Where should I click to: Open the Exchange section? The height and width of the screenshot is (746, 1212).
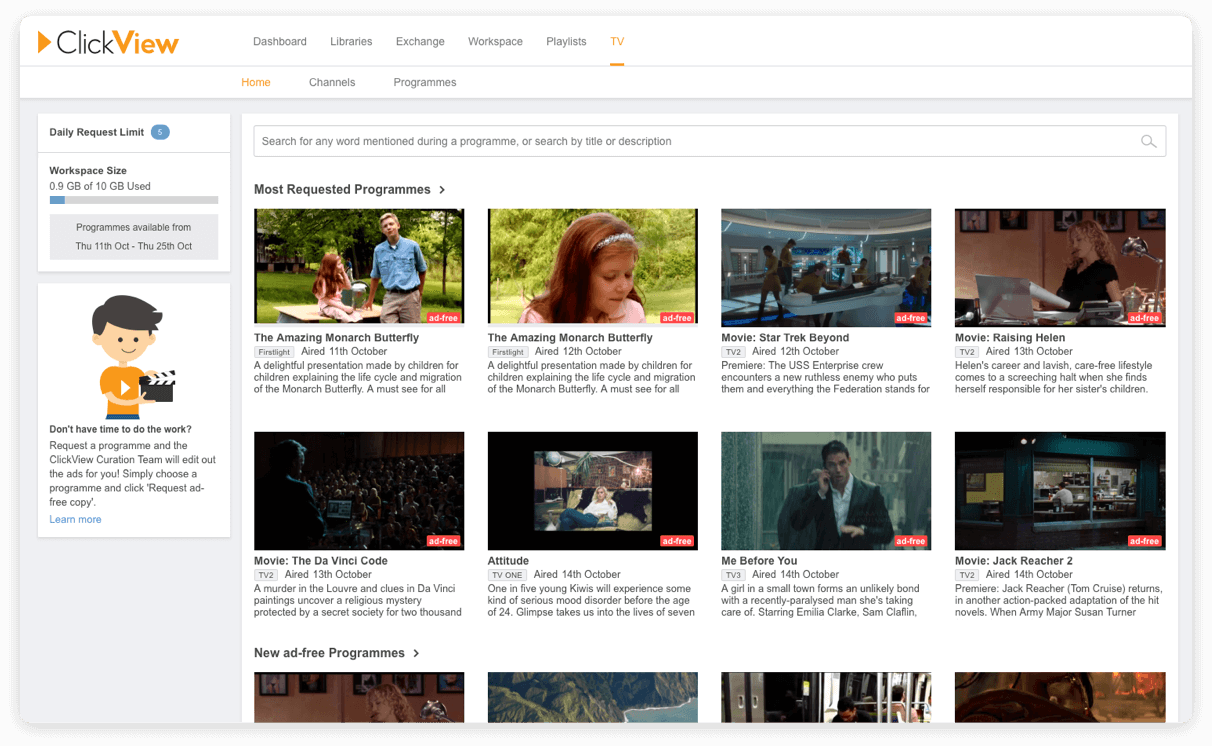(x=420, y=42)
